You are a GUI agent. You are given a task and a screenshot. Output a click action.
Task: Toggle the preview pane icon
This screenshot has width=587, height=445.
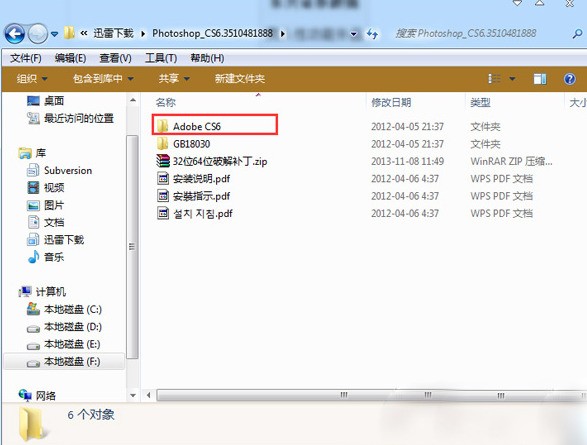pos(539,79)
